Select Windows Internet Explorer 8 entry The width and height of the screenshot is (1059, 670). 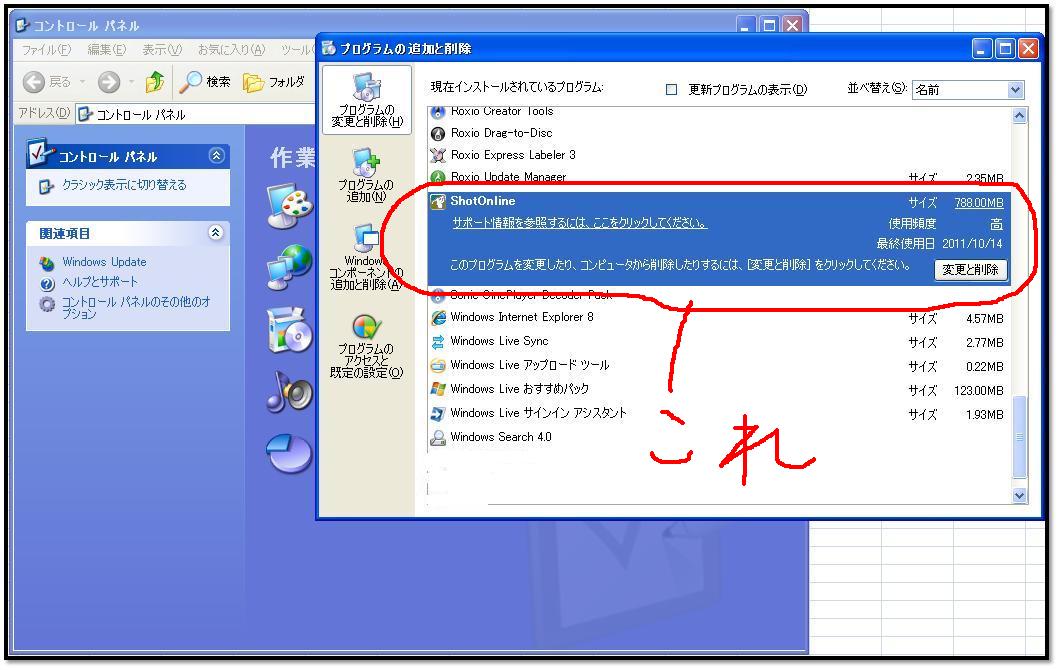click(x=521, y=317)
